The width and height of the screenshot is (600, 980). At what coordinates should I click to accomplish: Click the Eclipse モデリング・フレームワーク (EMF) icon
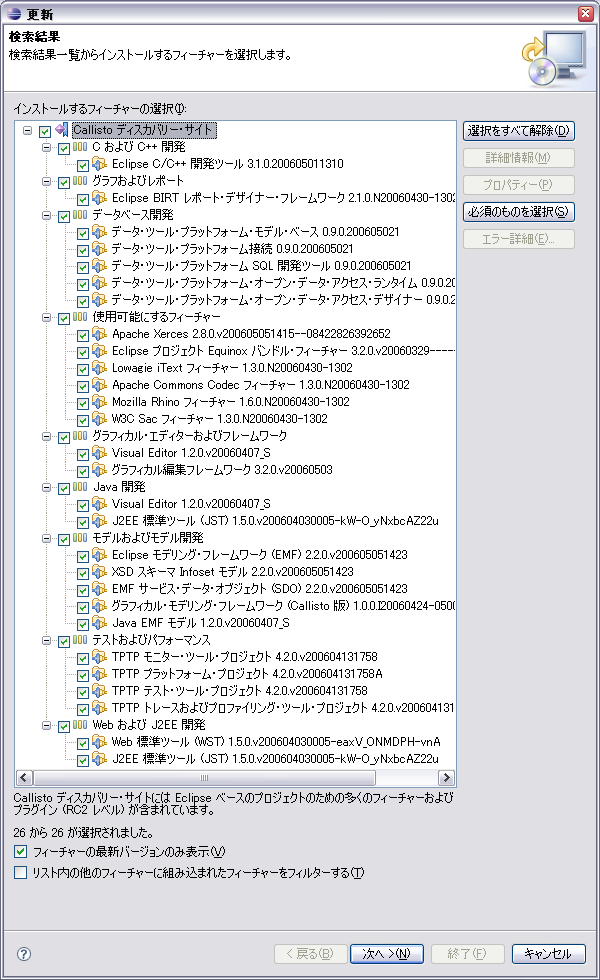coord(99,554)
